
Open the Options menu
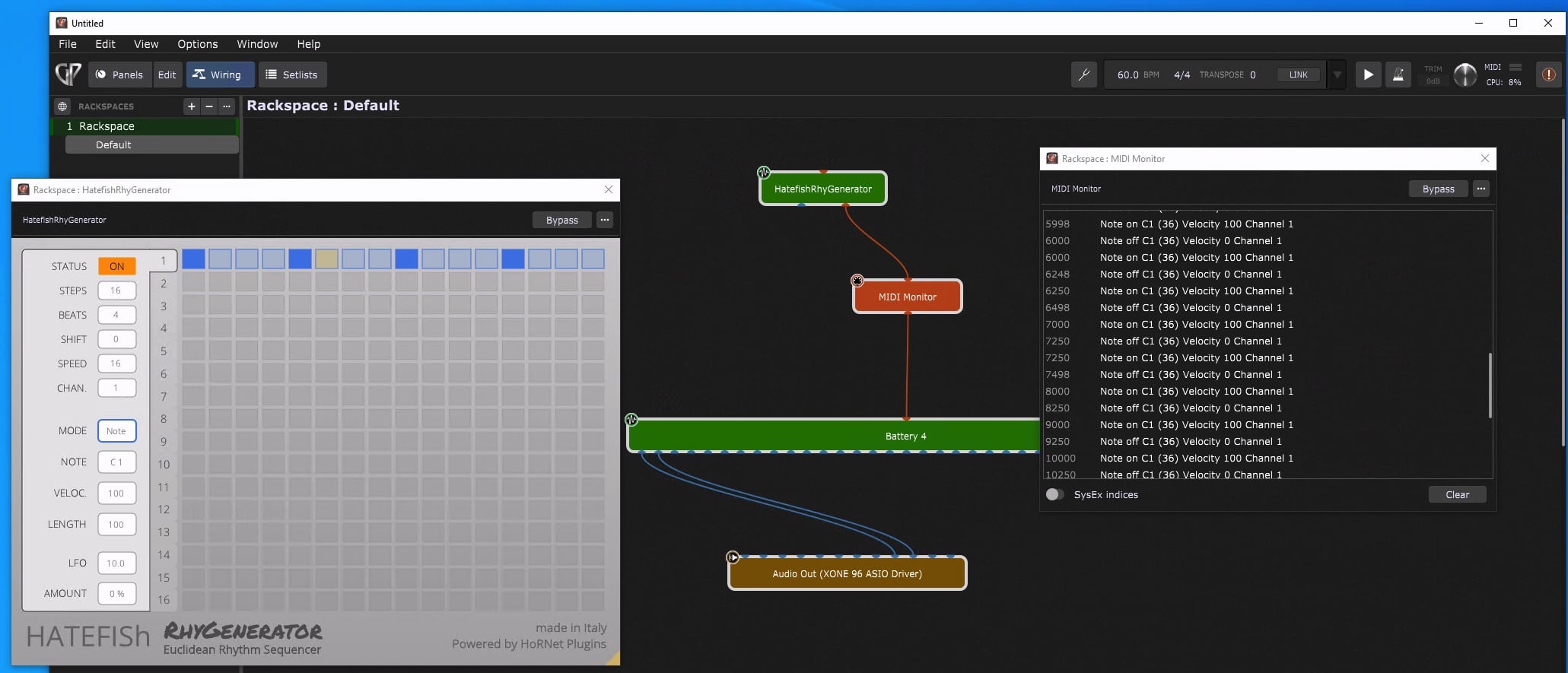tap(197, 44)
